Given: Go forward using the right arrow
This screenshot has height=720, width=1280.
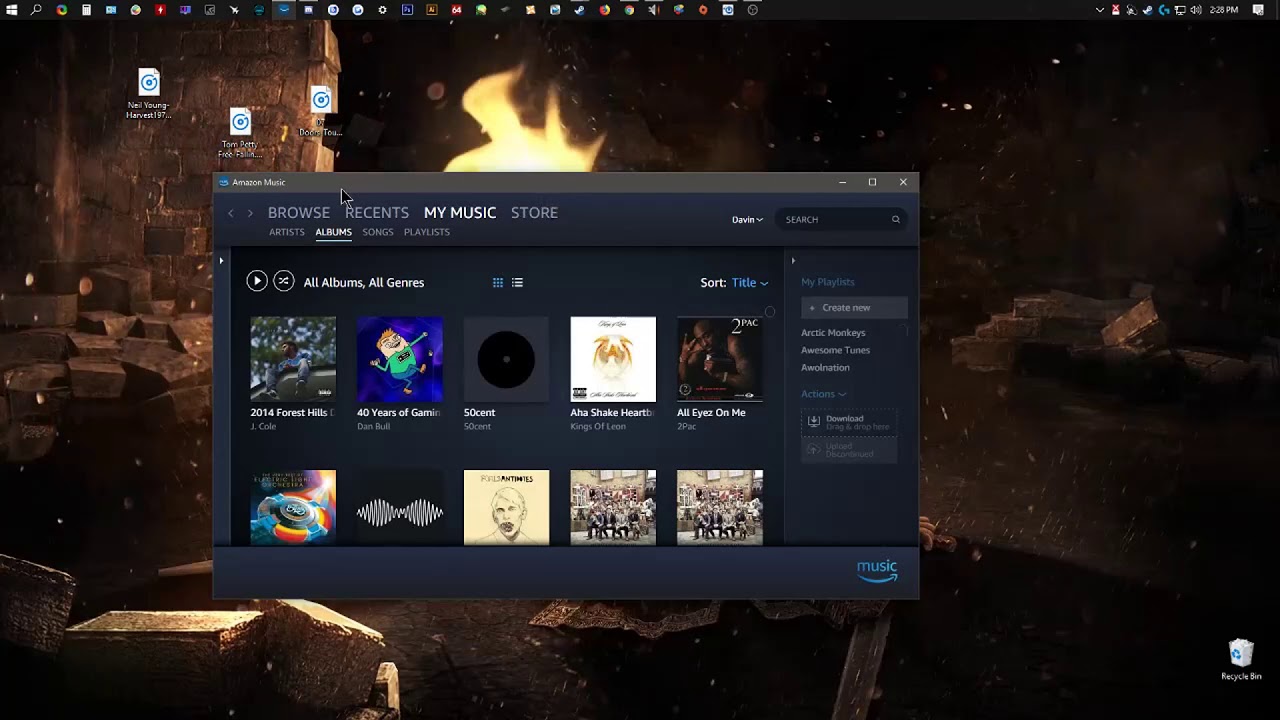Looking at the screenshot, I should coord(250,213).
